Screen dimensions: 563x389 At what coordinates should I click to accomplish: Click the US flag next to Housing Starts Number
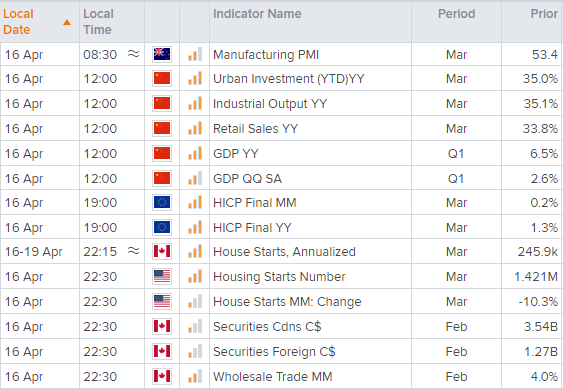pyautogui.click(x=162, y=277)
